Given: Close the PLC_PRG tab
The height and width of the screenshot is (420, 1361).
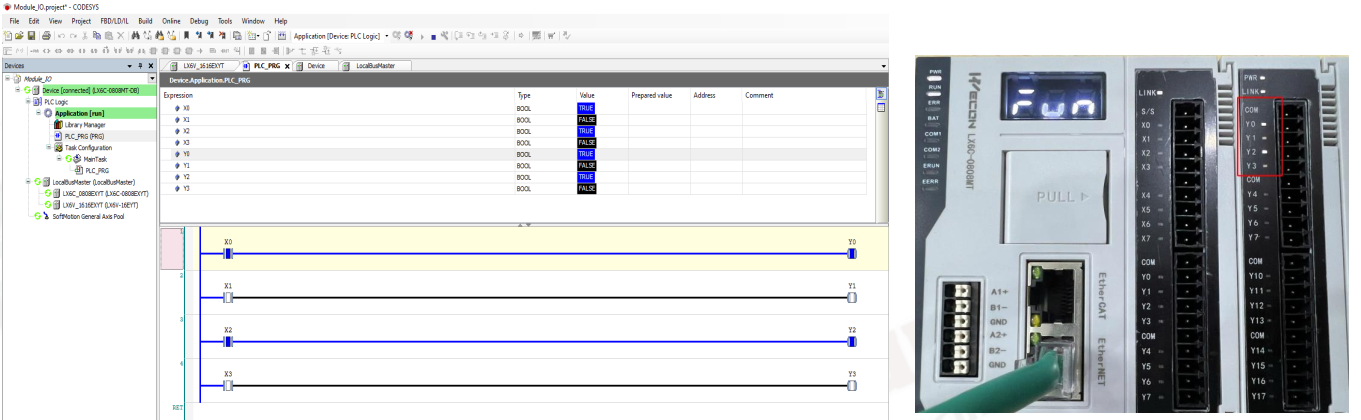Looking at the screenshot, I should click(x=288, y=66).
